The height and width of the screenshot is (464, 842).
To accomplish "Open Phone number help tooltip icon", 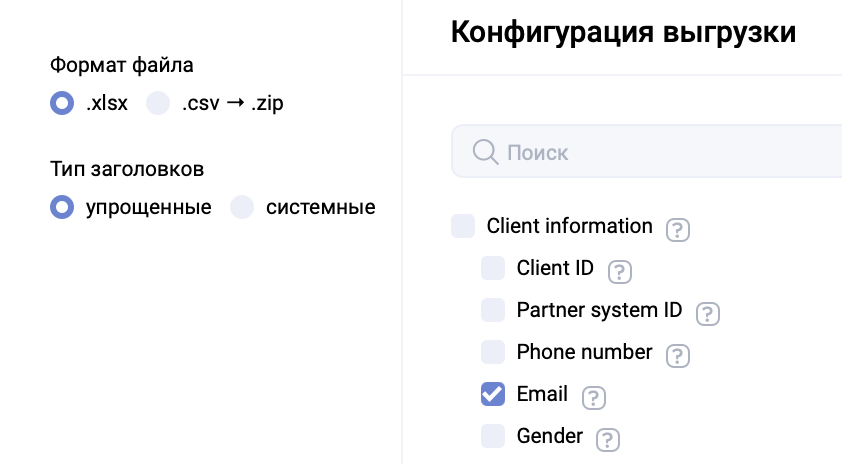I will 678,356.
